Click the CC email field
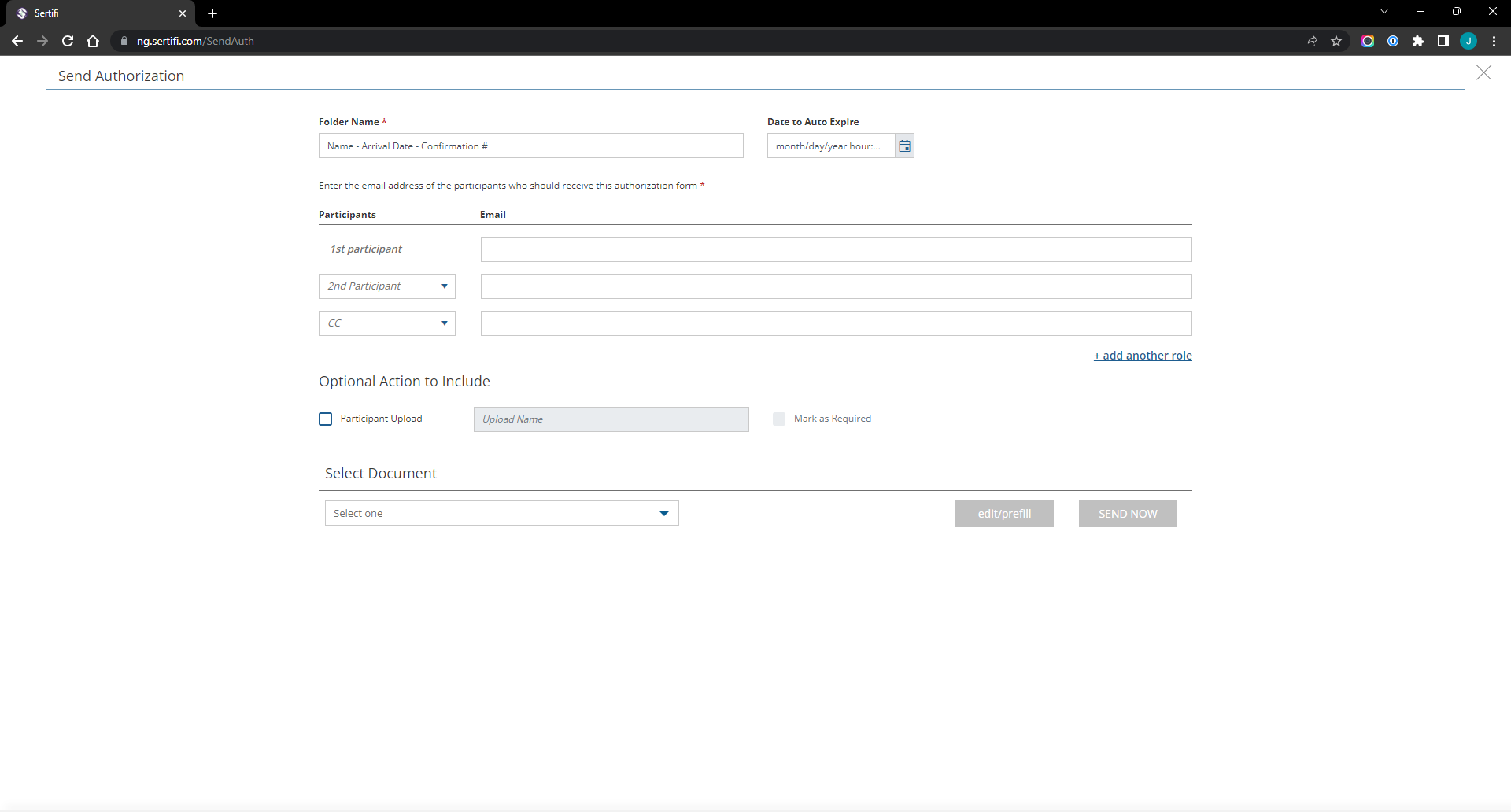Screen dimensions: 1511x812 [836, 323]
